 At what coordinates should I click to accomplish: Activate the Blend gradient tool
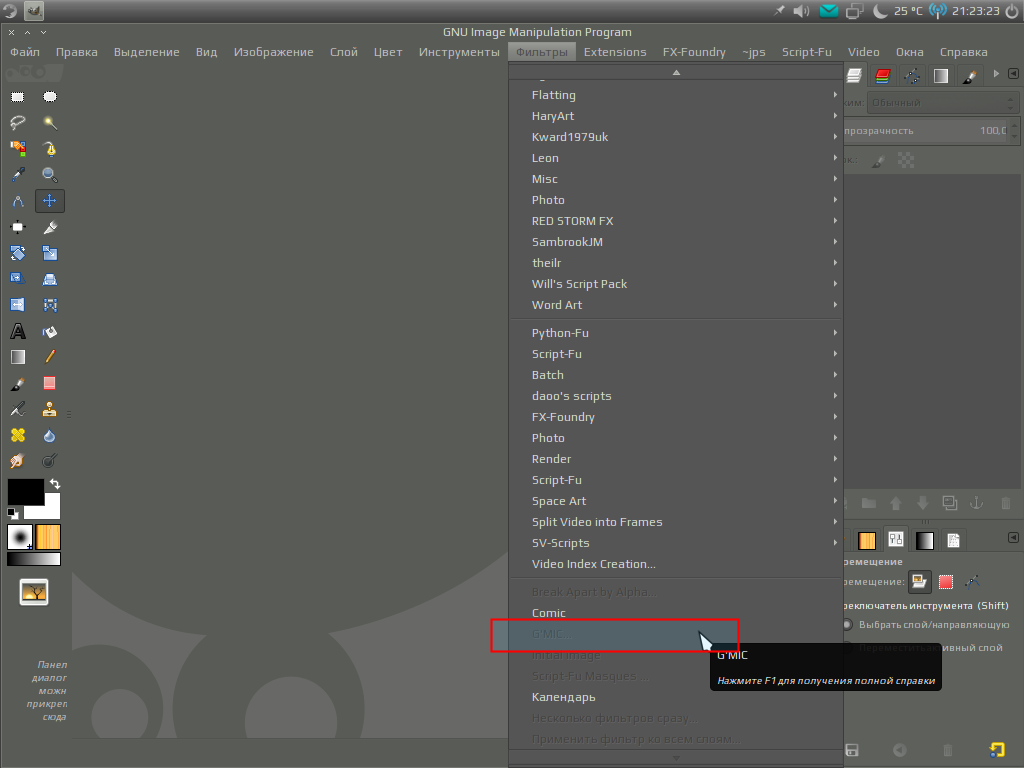[x=18, y=357]
